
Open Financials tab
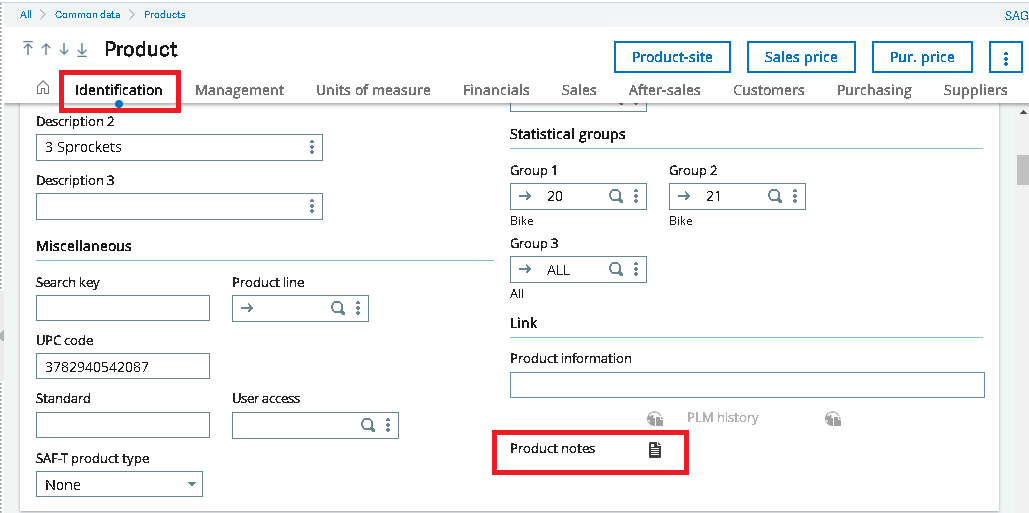pos(496,90)
